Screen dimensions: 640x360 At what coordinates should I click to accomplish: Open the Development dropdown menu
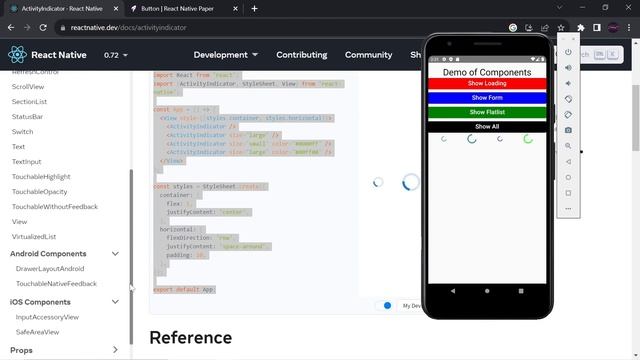(x=225, y=55)
